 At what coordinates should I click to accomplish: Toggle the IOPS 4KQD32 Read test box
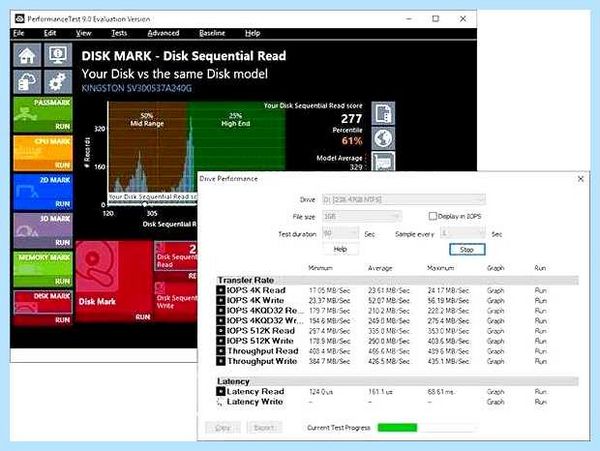pos(221,311)
